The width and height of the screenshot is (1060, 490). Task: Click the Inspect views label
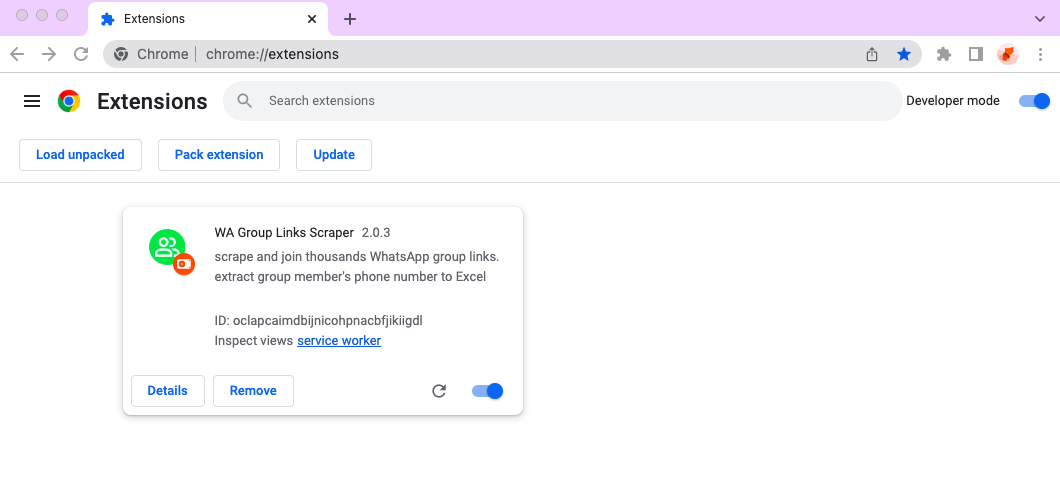point(254,341)
